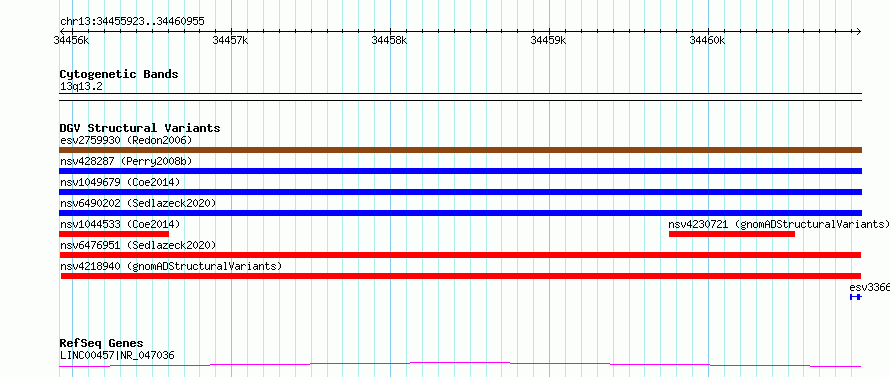
Task: Click the Cytogenetic Bands track title
Action: coord(119,74)
